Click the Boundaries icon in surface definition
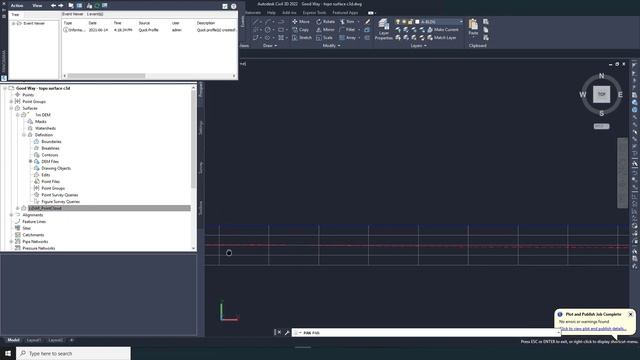The height and width of the screenshot is (360, 640). pyautogui.click(x=36, y=142)
